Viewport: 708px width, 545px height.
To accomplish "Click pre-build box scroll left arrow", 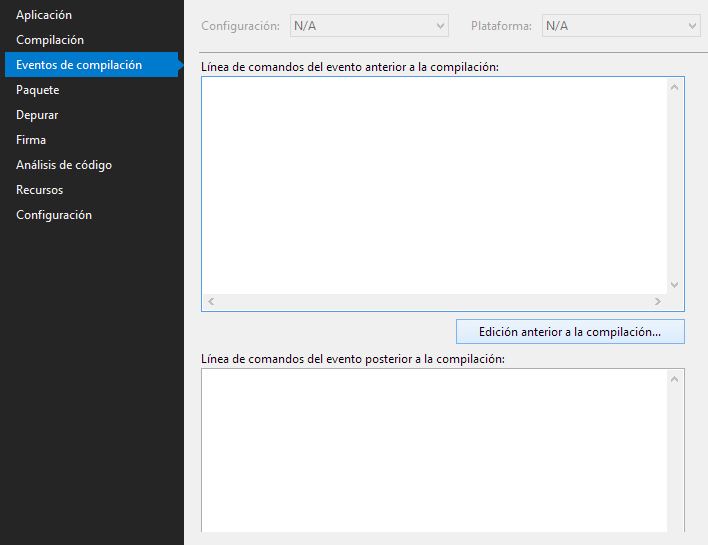I will tap(211, 301).
